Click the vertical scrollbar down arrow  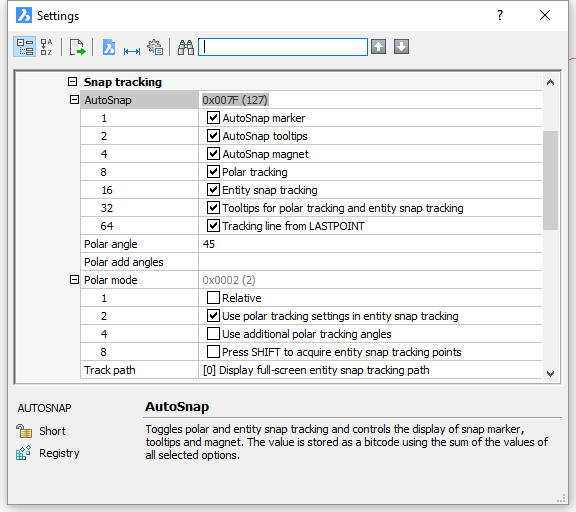pos(550,374)
